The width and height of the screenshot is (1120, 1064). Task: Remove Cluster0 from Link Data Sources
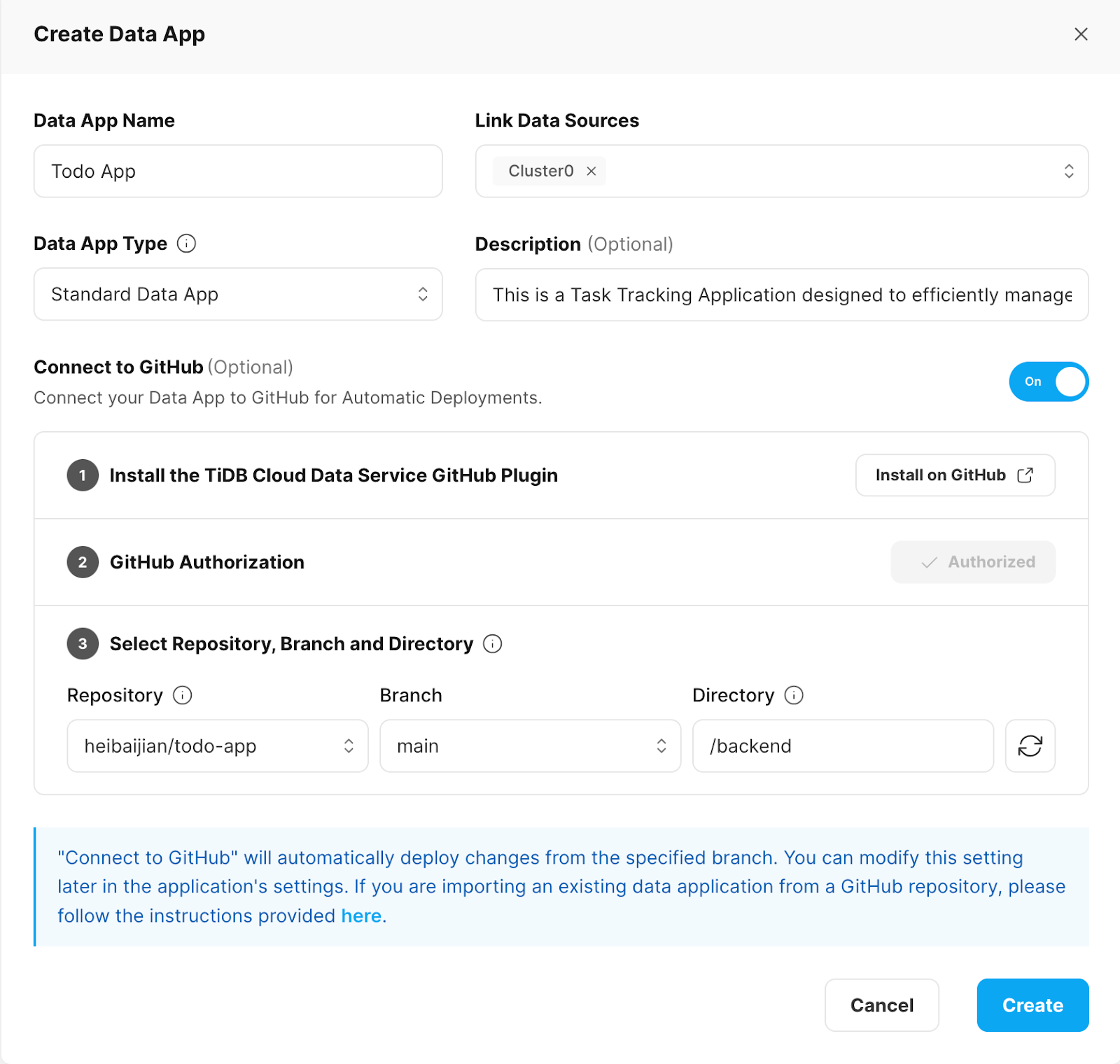[x=590, y=171]
